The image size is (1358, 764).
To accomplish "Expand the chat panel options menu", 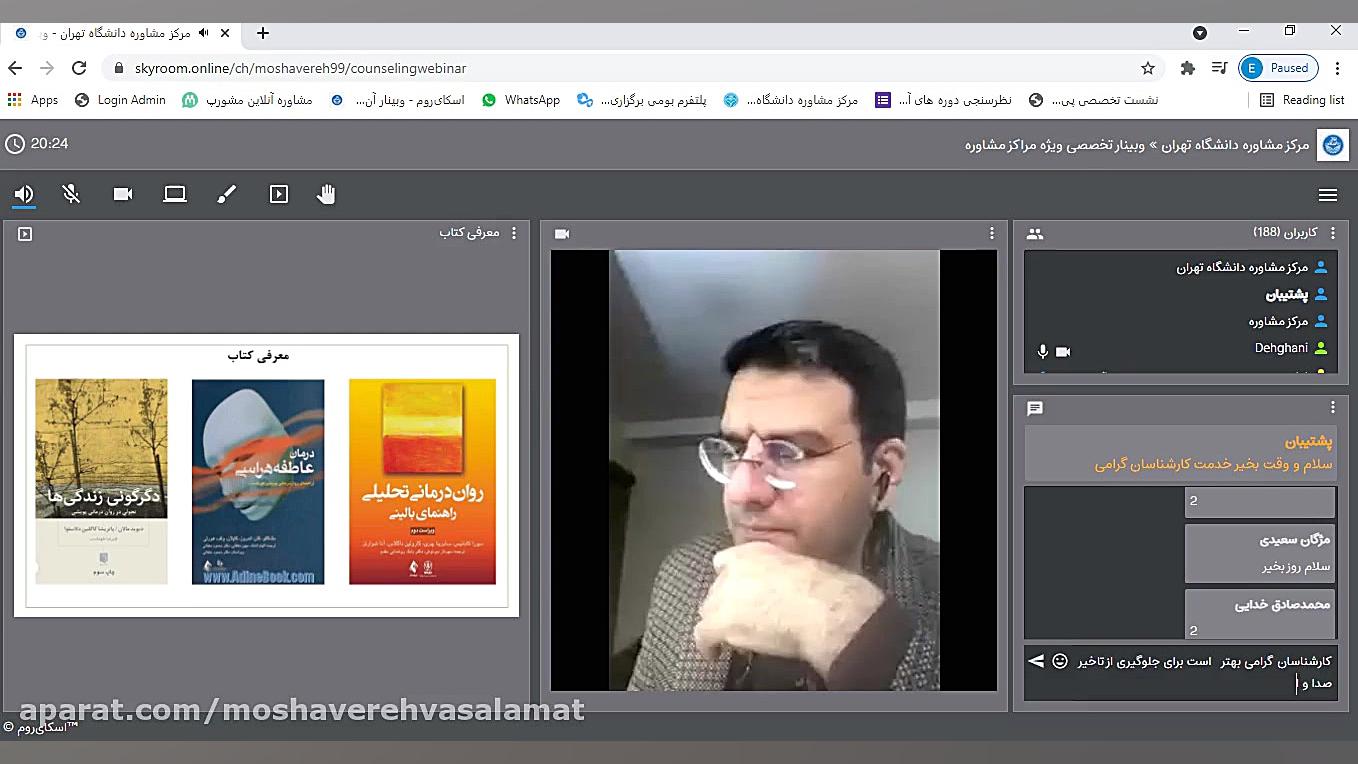I will (x=1332, y=408).
